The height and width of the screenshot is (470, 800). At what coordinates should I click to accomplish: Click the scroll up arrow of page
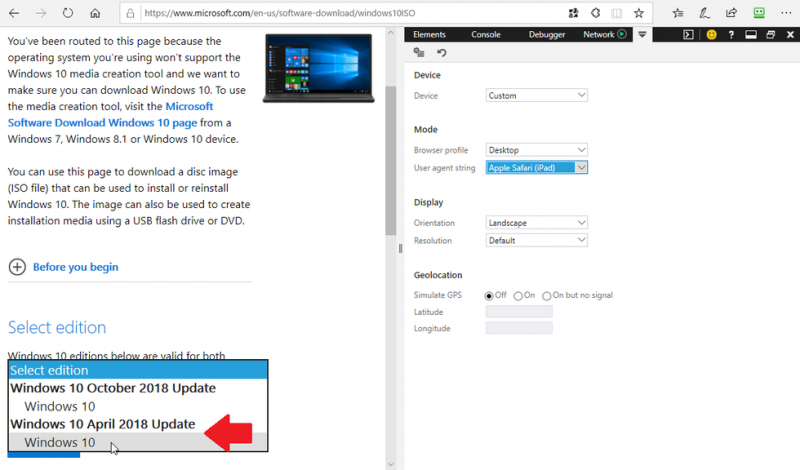(391, 33)
